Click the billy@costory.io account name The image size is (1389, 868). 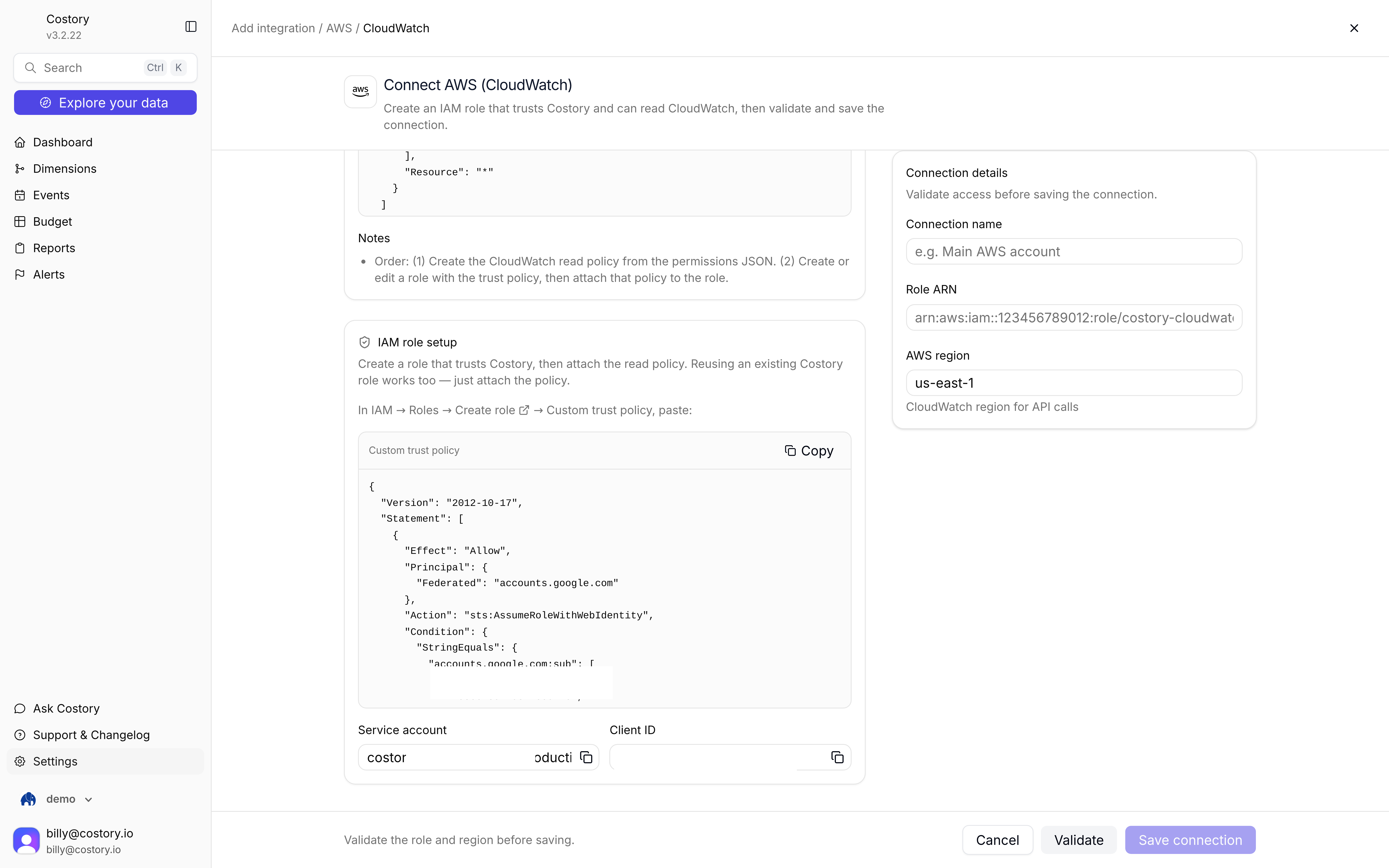coord(89,833)
